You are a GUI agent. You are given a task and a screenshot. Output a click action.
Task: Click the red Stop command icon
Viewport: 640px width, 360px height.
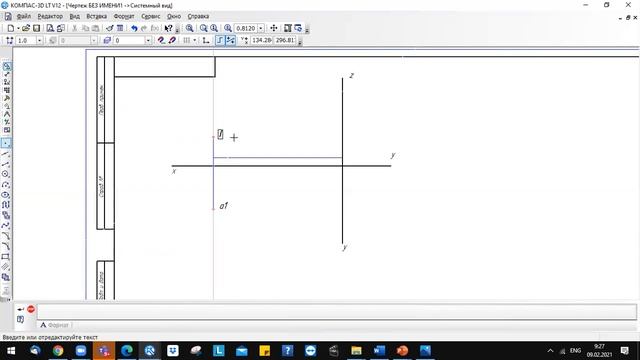(31, 309)
